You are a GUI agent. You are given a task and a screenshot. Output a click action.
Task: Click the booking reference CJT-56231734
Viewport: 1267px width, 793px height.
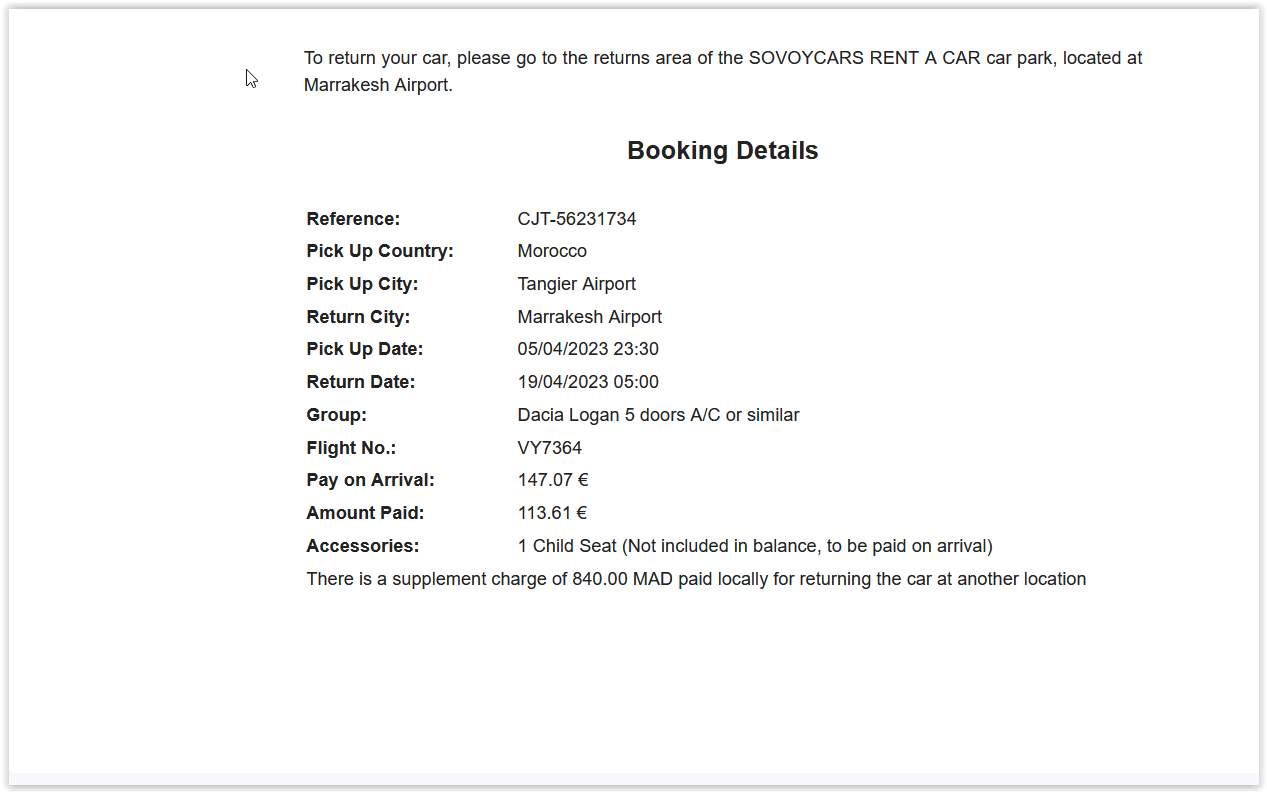pyautogui.click(x=577, y=218)
